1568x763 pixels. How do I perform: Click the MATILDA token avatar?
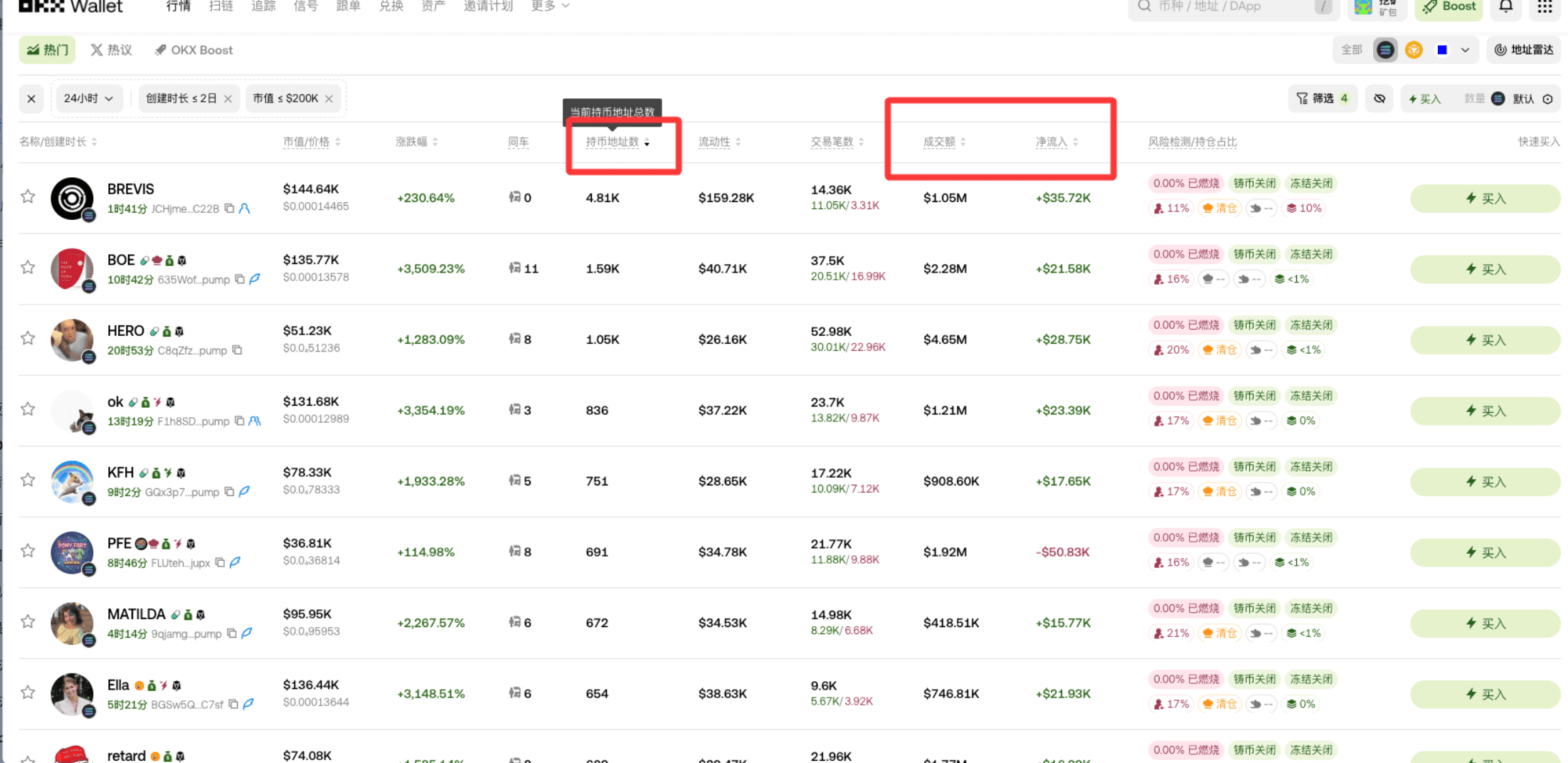pos(72,623)
